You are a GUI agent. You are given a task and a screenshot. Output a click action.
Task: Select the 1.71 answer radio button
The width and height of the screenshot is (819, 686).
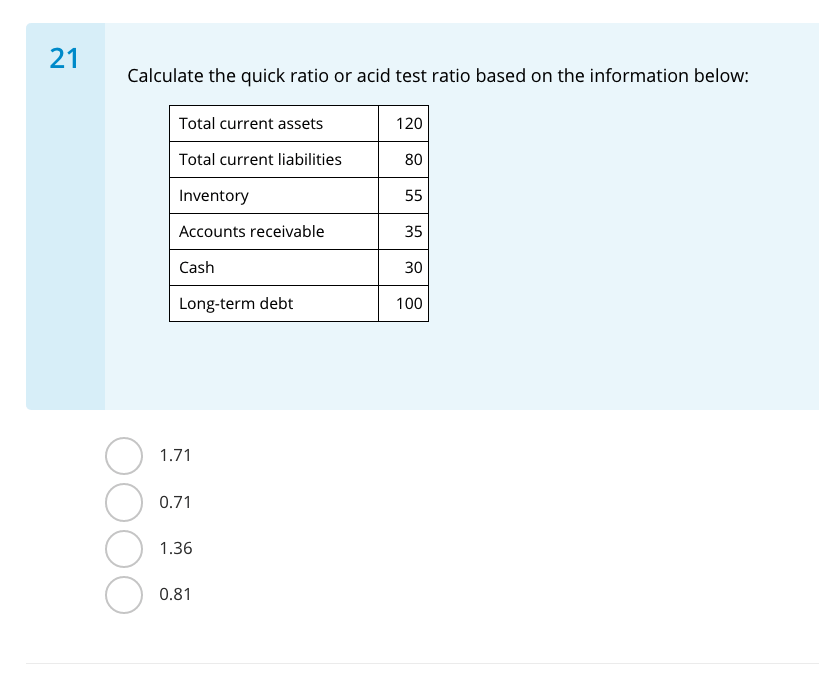pos(124,456)
